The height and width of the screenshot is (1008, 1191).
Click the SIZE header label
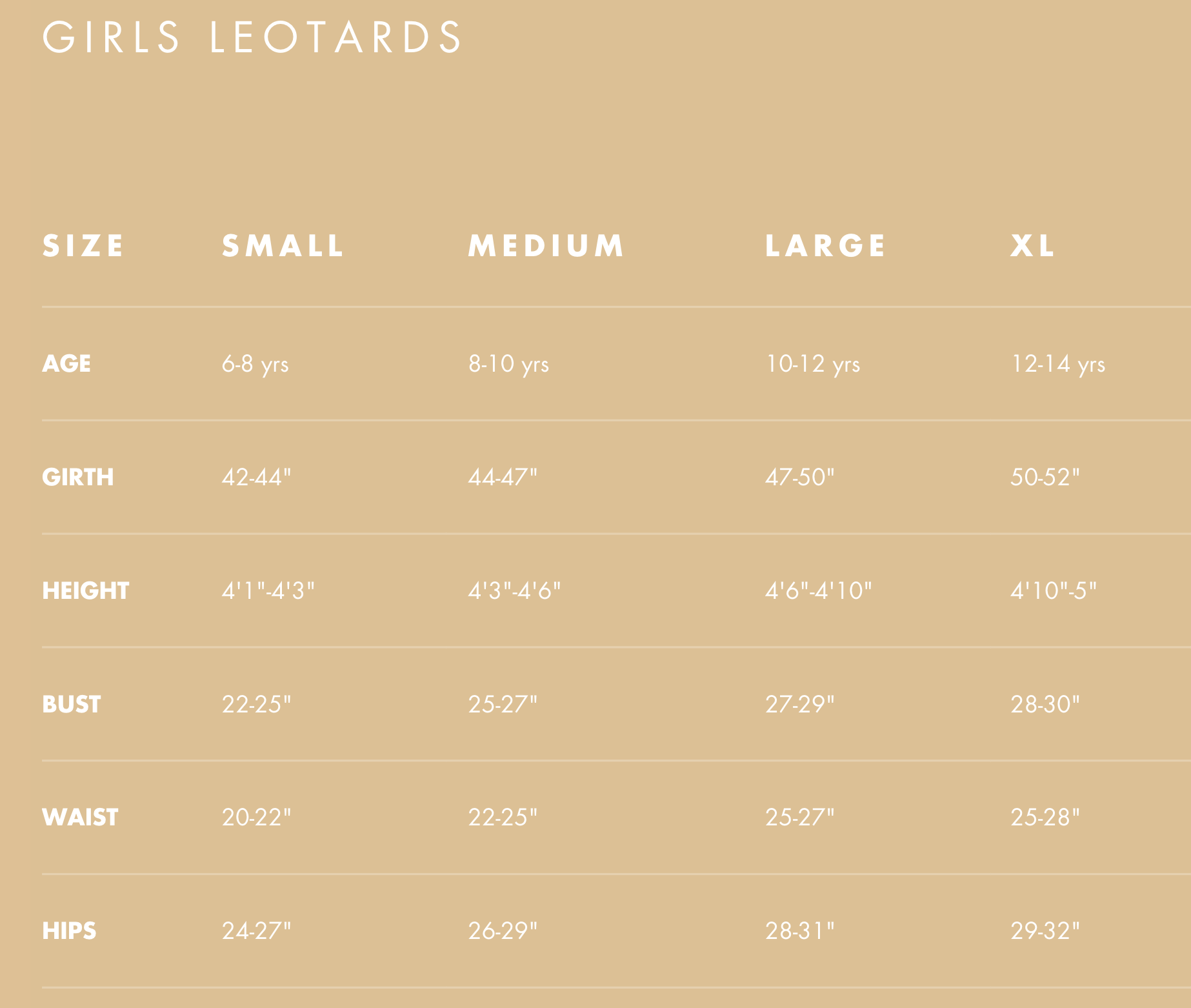pyautogui.click(x=83, y=246)
